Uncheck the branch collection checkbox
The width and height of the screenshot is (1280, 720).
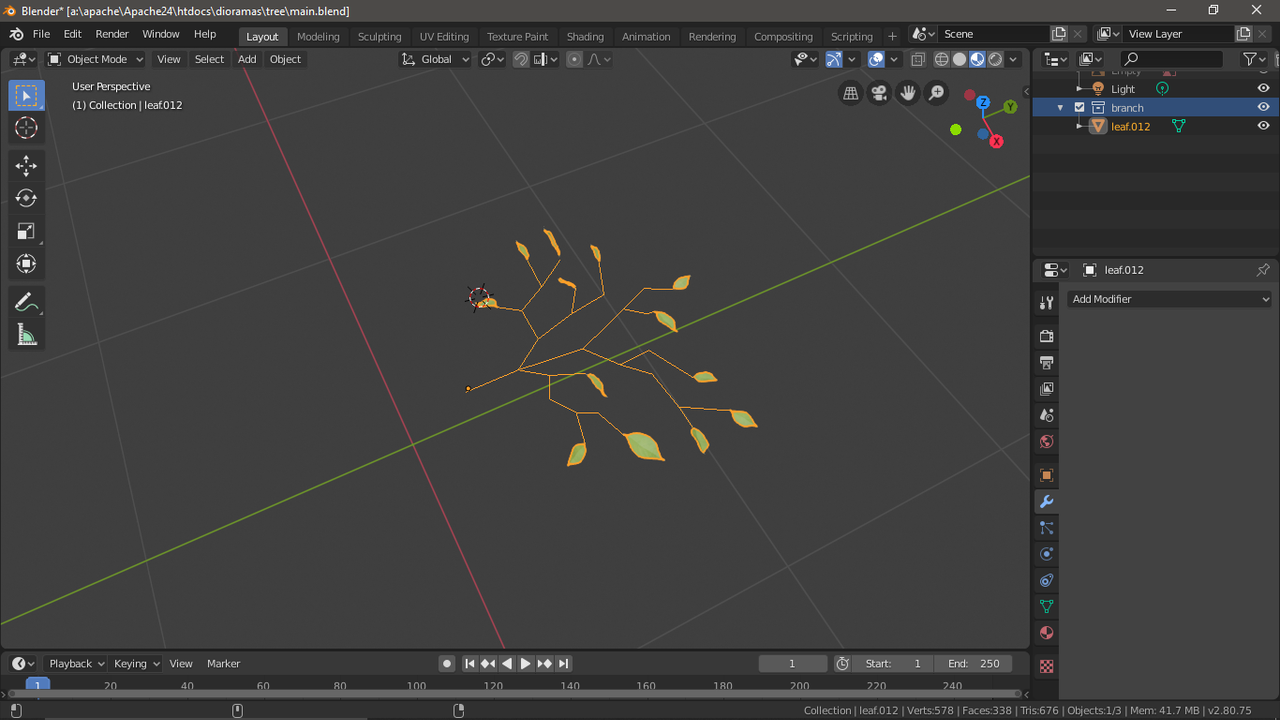tap(1079, 107)
